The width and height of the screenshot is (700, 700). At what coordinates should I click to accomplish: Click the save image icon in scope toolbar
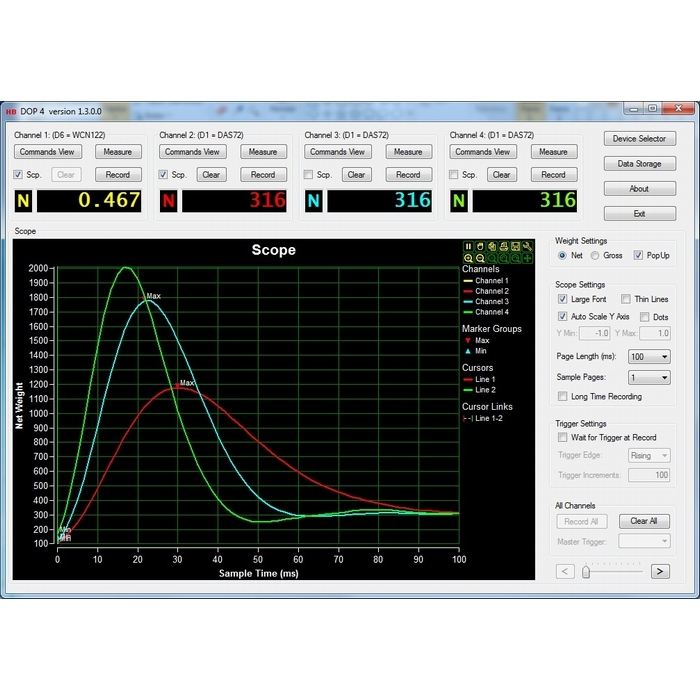[515, 246]
